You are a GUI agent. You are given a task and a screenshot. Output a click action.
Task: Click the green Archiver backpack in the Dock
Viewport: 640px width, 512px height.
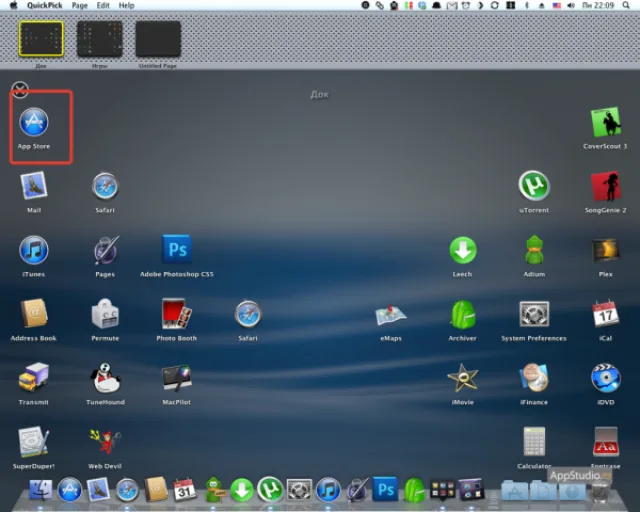click(x=414, y=490)
